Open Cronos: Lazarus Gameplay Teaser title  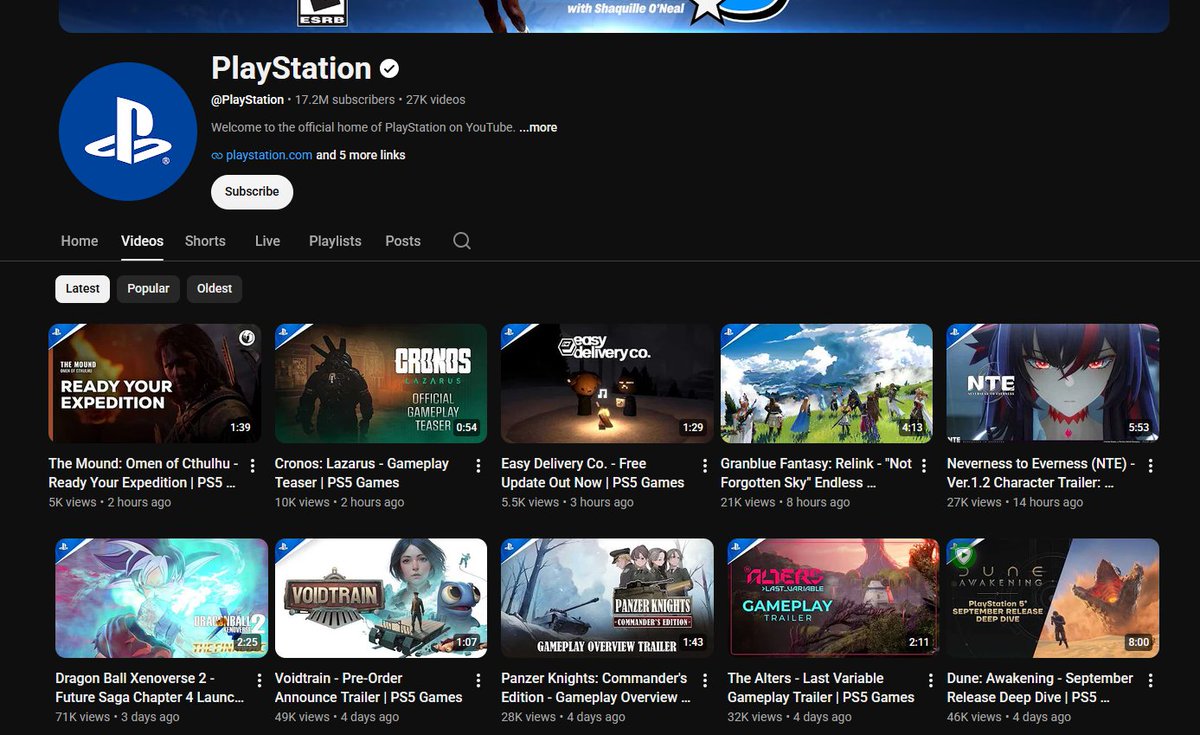pos(362,473)
